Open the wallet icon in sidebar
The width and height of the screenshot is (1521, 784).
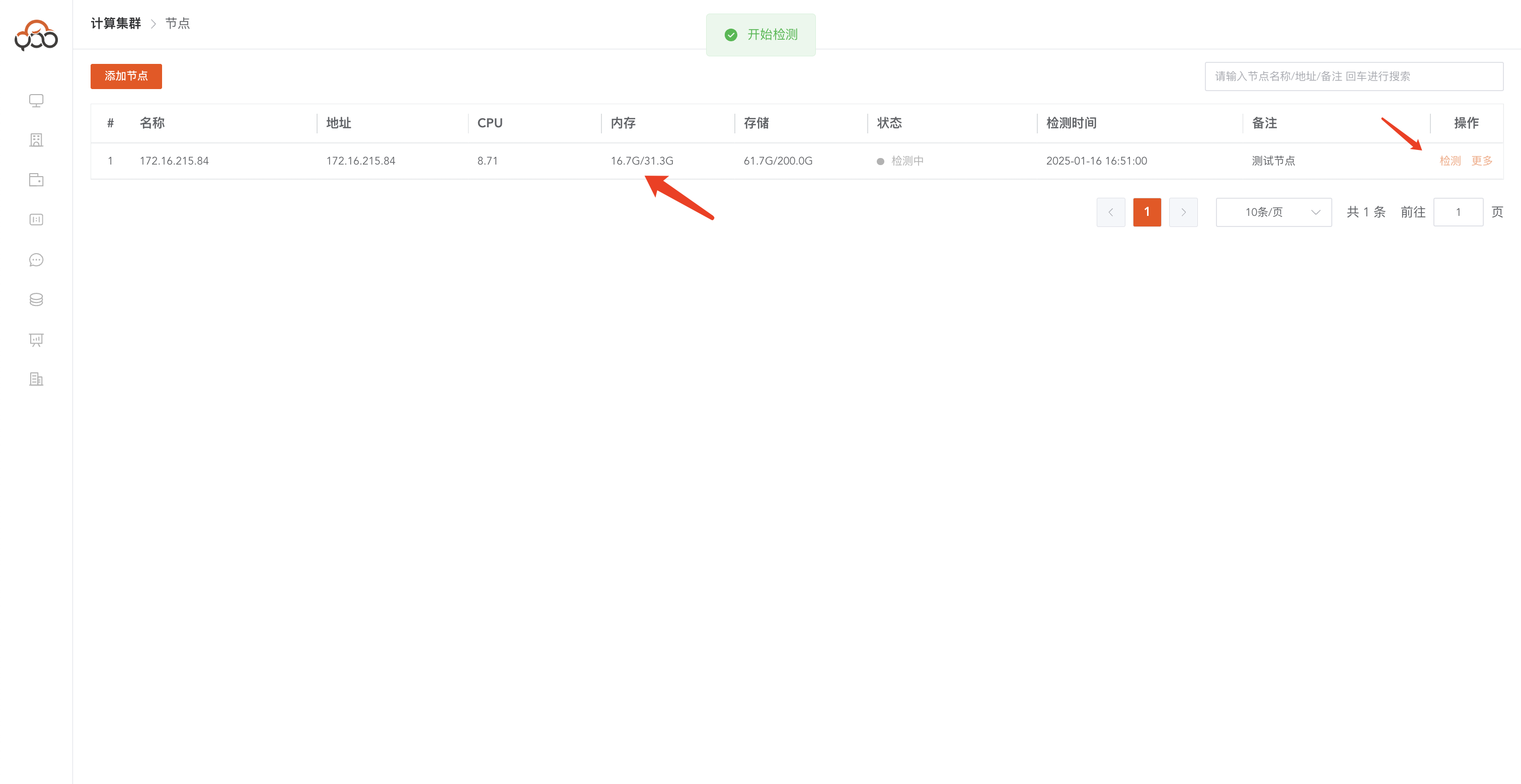pos(36,180)
